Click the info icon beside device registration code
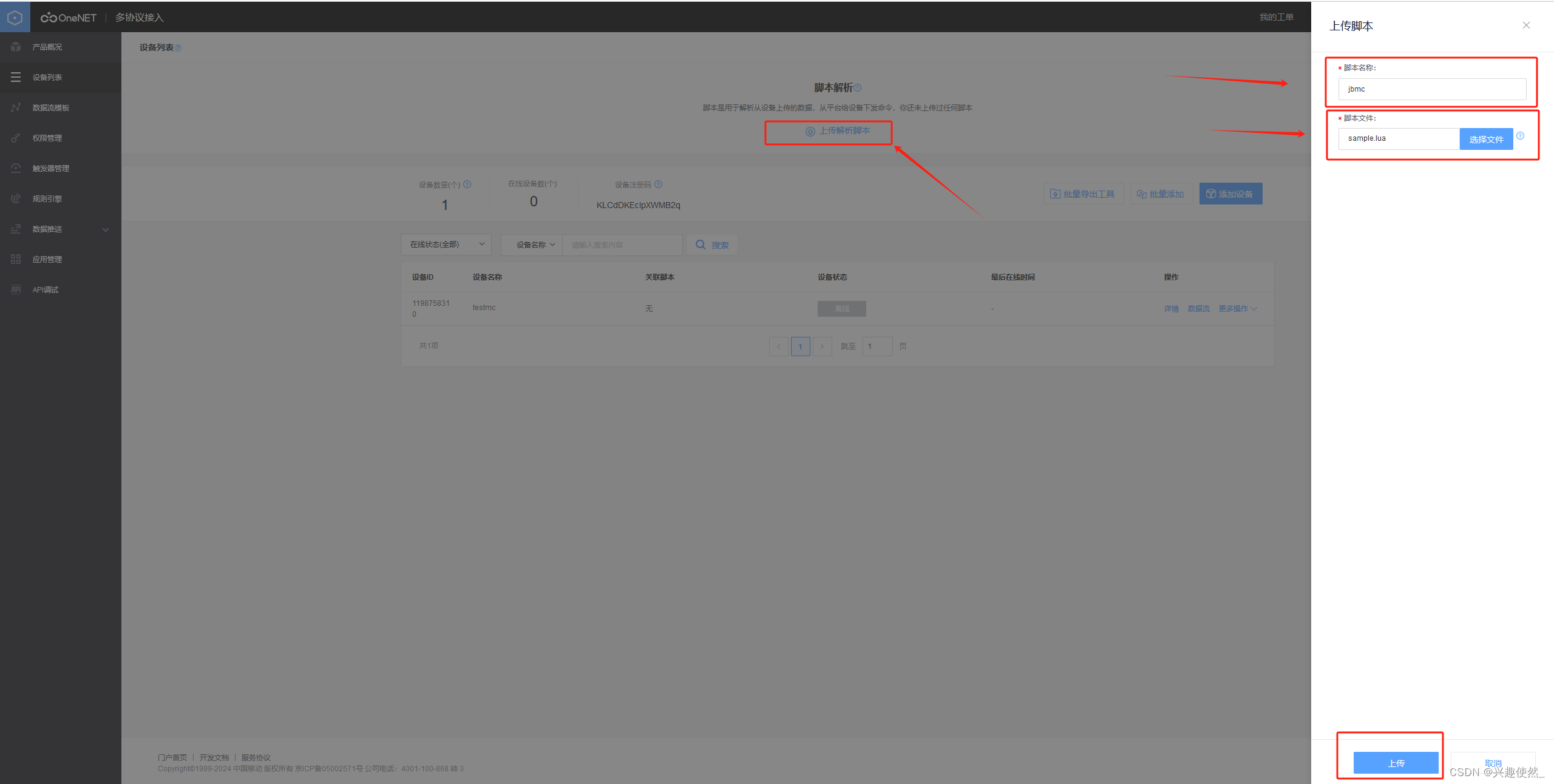This screenshot has width=1554, height=784. (659, 184)
